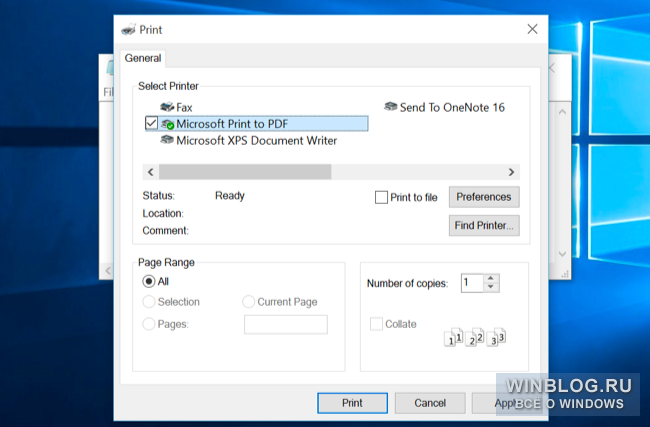
Task: Select the All page range radio button
Action: (148, 281)
